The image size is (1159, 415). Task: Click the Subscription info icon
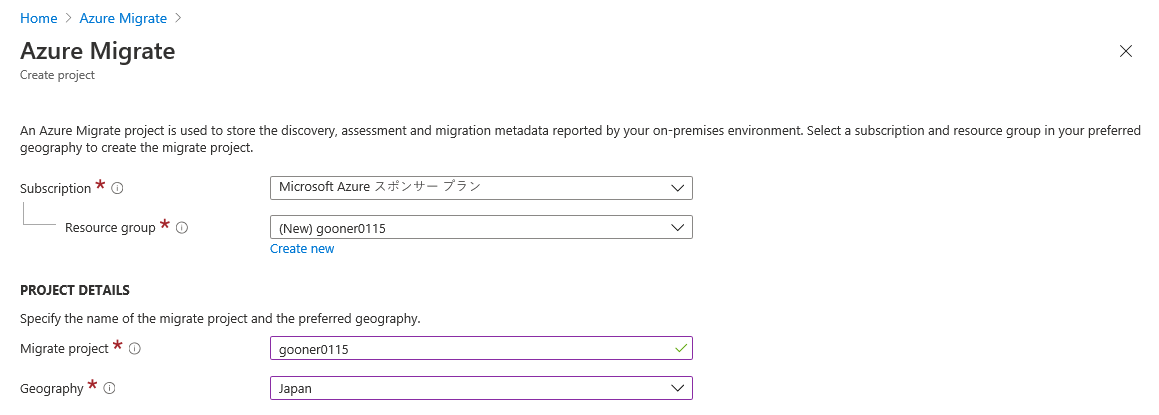[117, 188]
